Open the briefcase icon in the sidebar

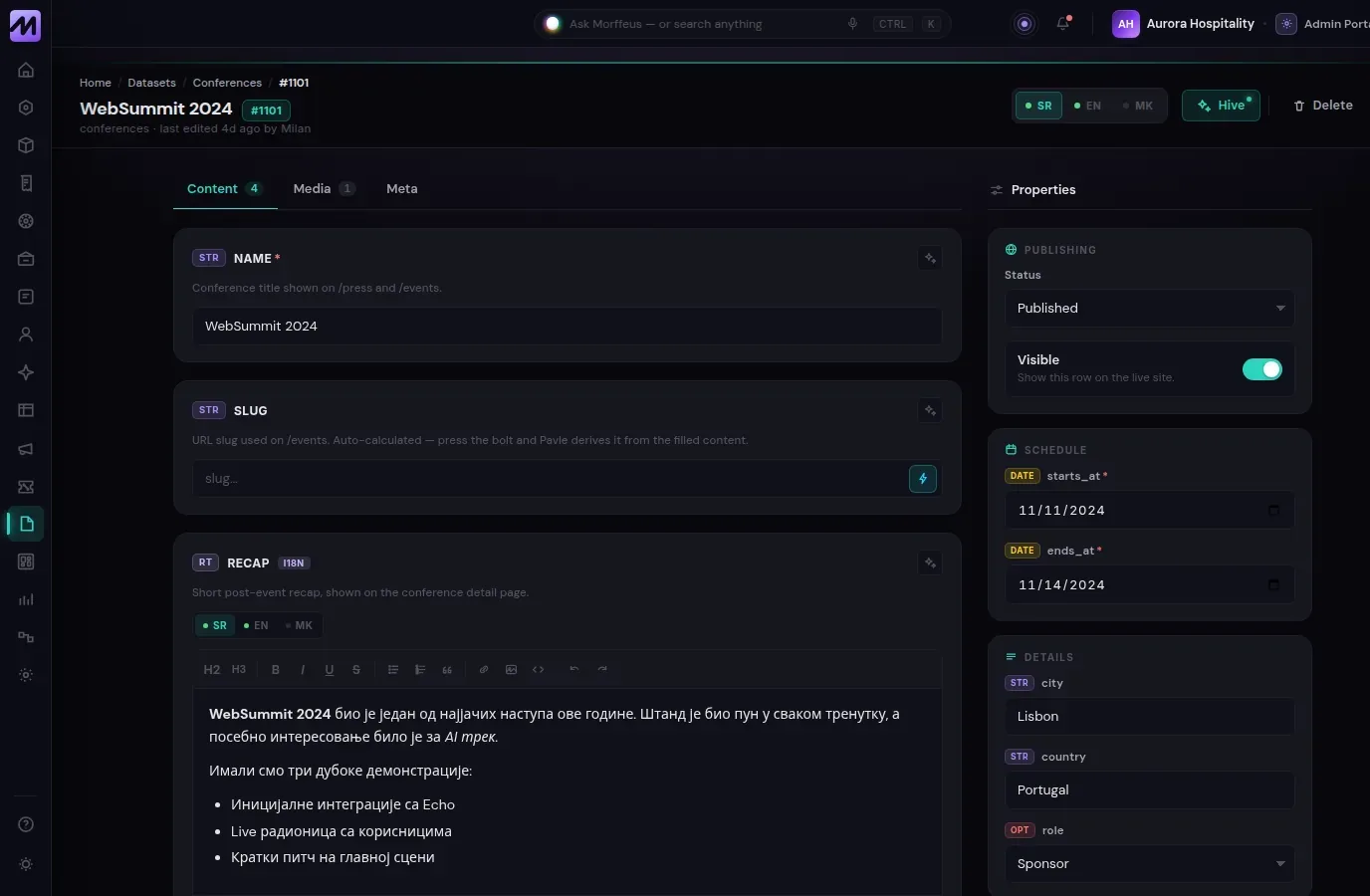(x=26, y=259)
